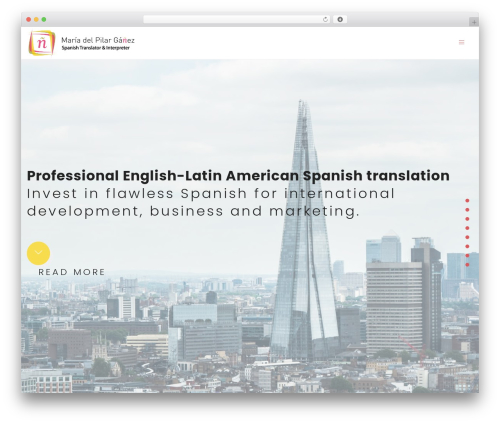Screen dimensions: 500x423
Task: Go to third section navigation dot
Action: point(467,219)
